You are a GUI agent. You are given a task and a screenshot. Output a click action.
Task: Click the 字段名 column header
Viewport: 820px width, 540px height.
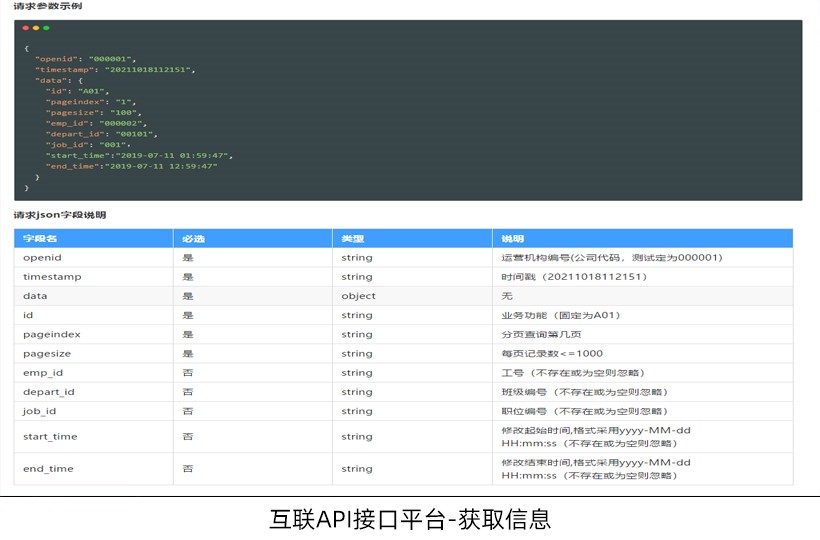pyautogui.click(x=40, y=239)
